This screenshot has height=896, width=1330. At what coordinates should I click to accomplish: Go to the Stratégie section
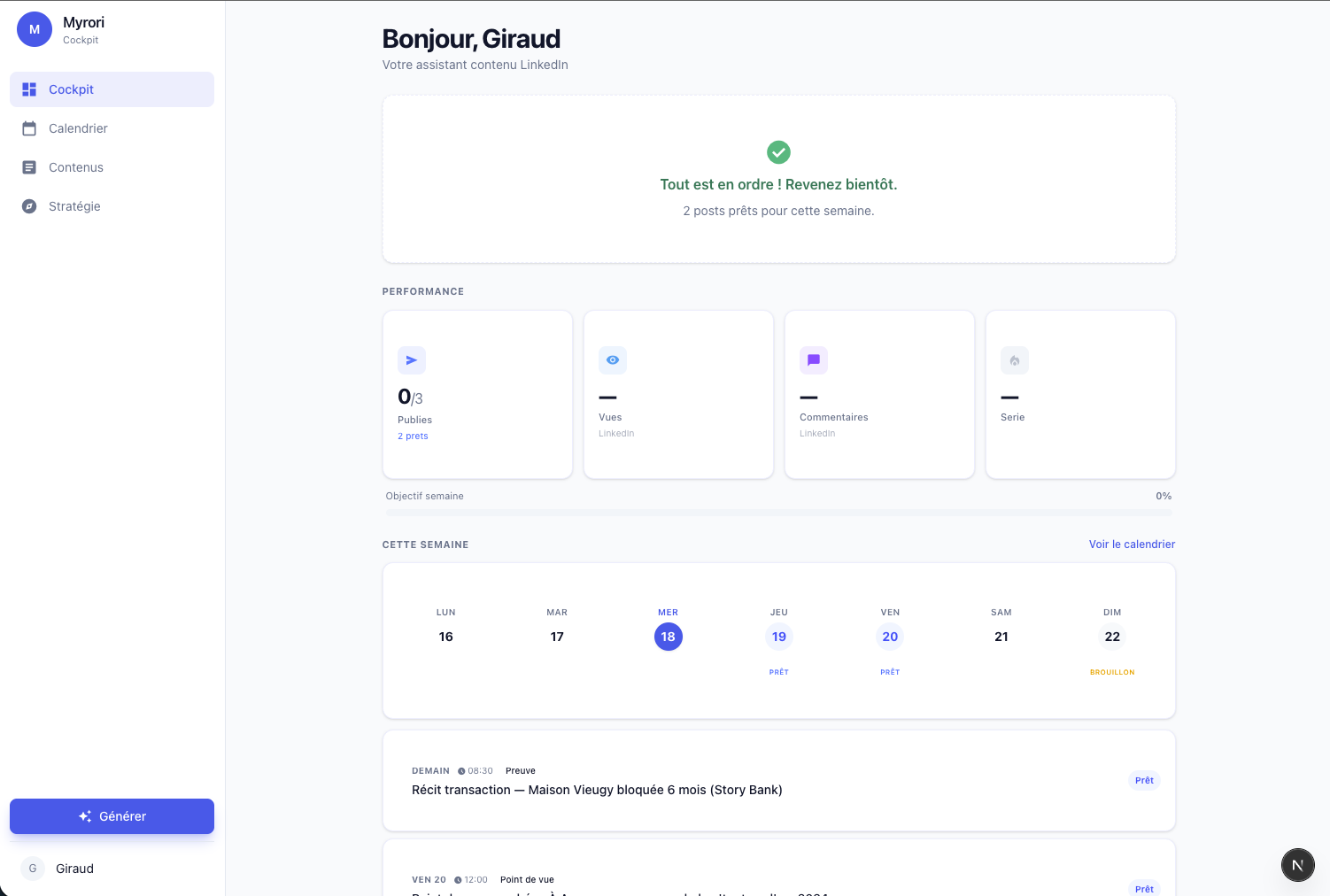pos(74,206)
